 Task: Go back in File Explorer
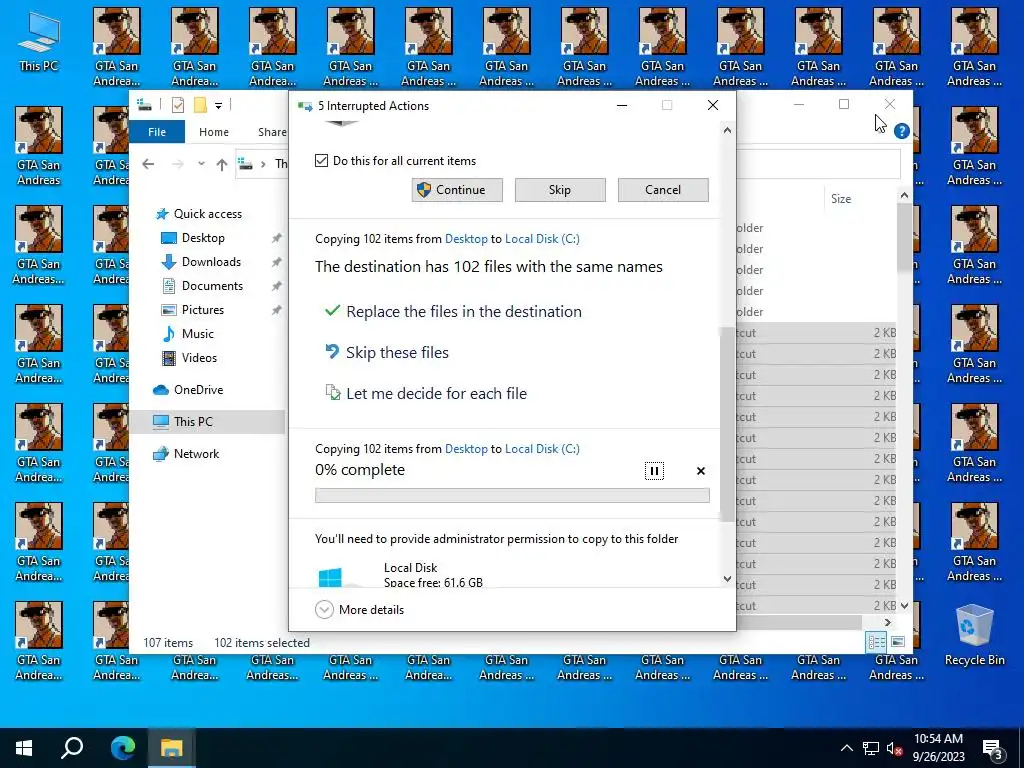(148, 164)
